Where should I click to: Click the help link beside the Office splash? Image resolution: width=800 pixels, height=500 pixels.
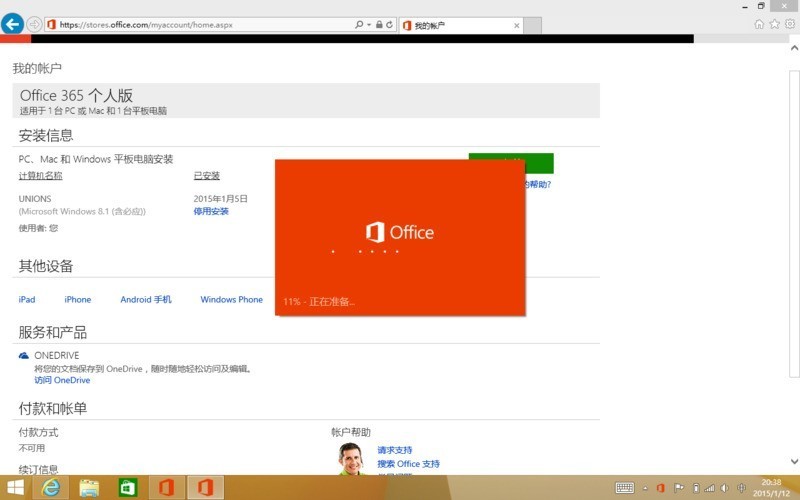coord(538,184)
